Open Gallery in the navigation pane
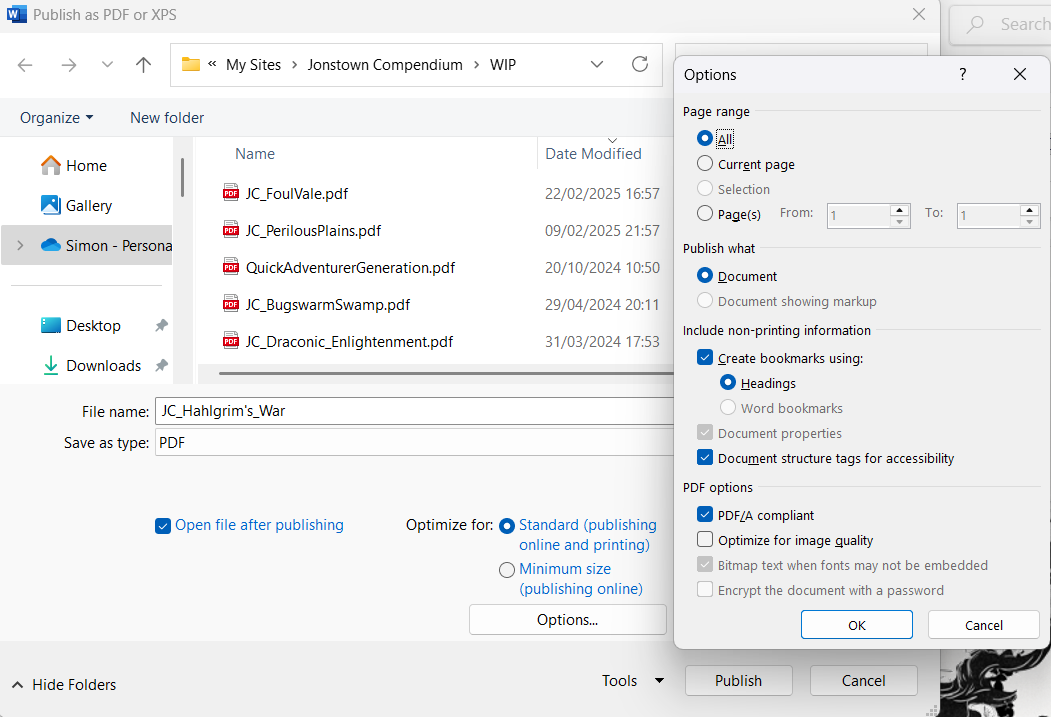Viewport: 1051px width, 717px height. pyautogui.click(x=88, y=206)
